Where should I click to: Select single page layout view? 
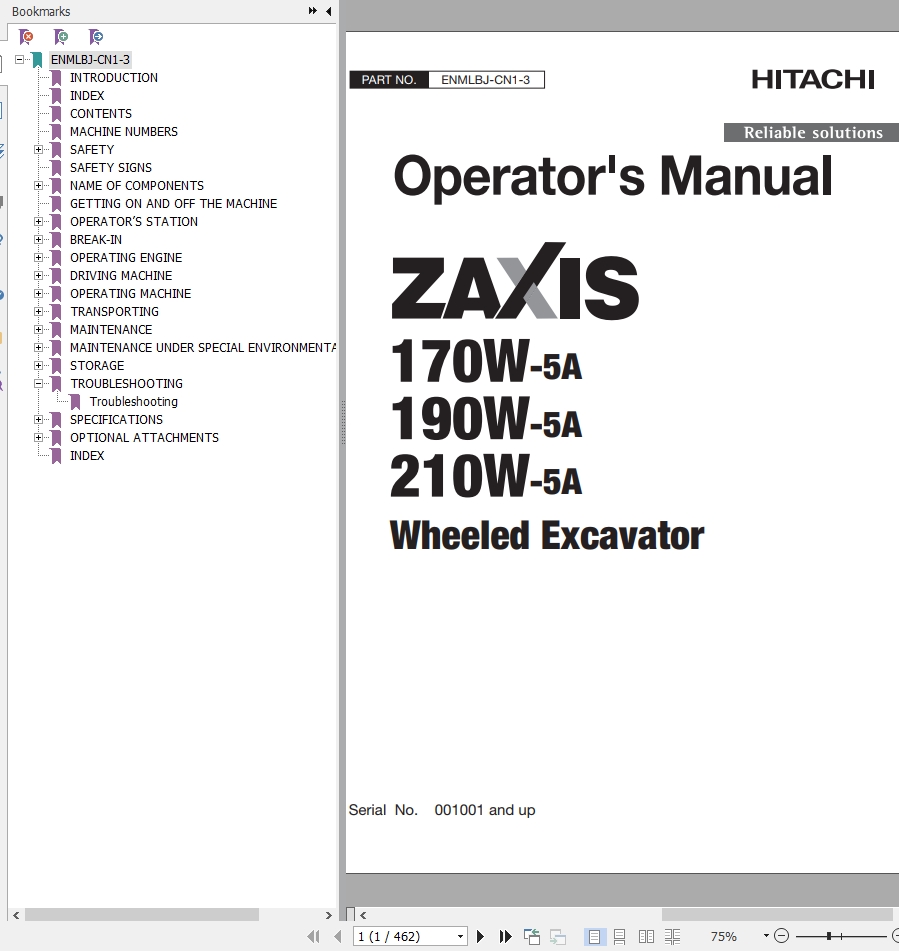click(594, 936)
